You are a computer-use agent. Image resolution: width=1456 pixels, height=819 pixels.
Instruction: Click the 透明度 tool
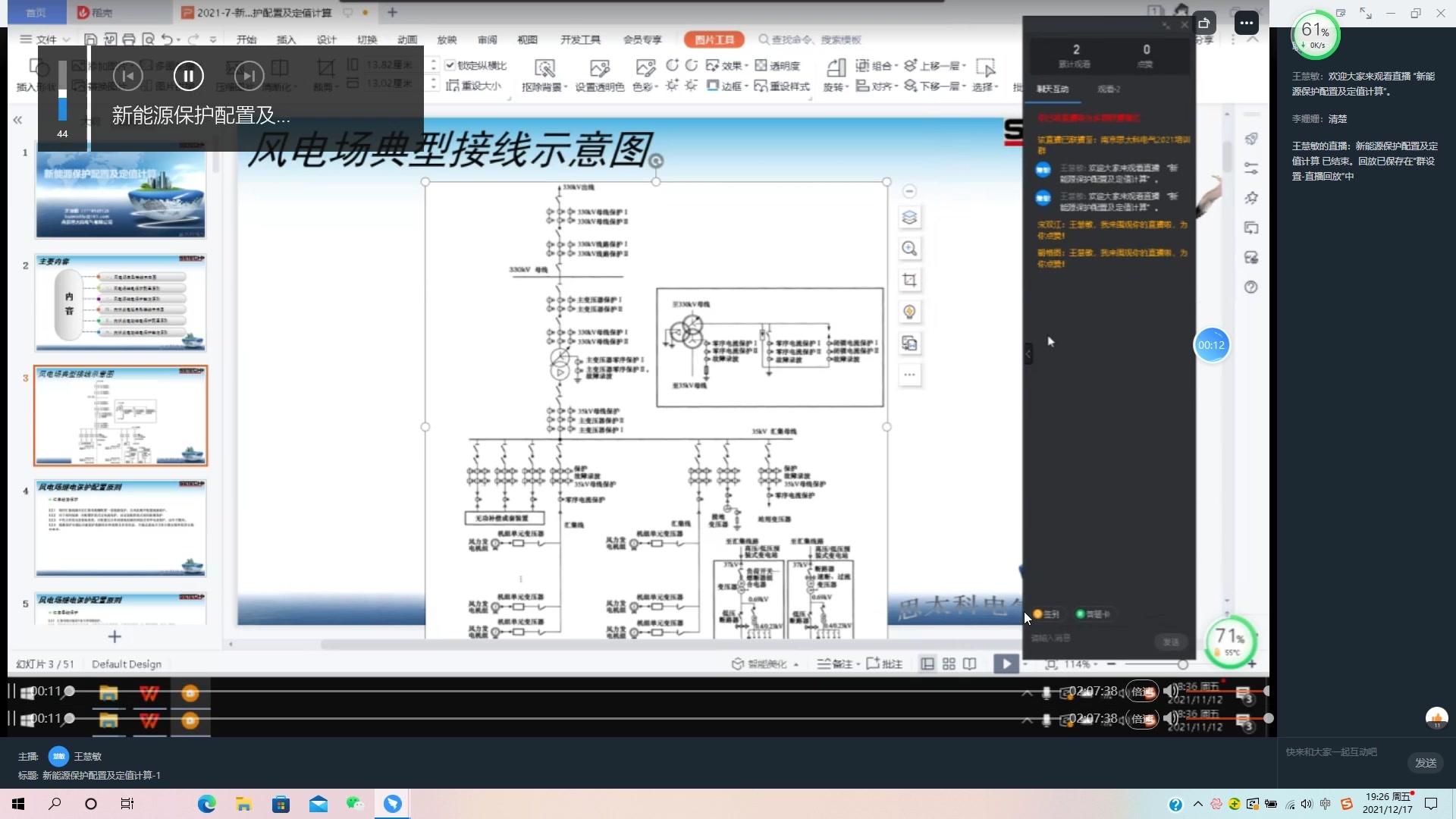(777, 65)
